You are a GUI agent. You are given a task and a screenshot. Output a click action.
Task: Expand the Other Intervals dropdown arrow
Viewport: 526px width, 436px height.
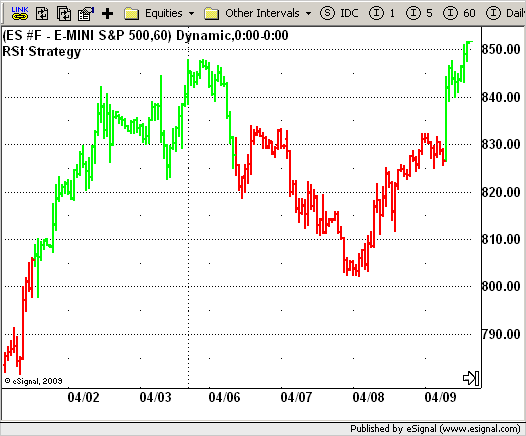[308, 14]
